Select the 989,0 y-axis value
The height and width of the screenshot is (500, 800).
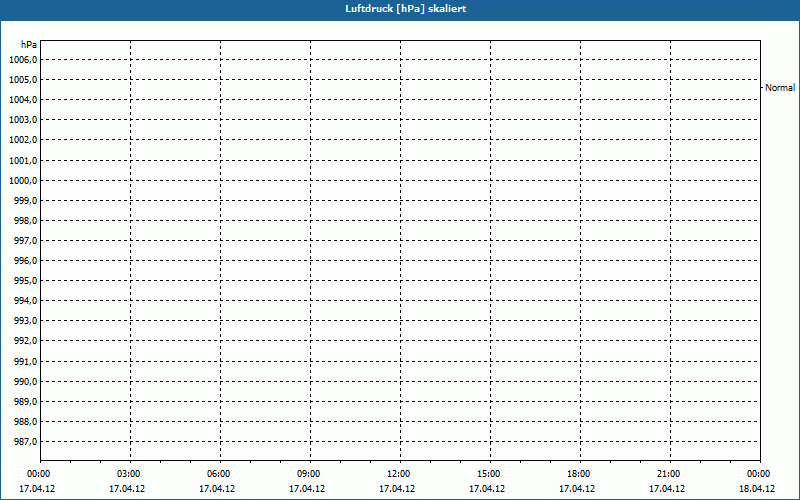point(26,402)
